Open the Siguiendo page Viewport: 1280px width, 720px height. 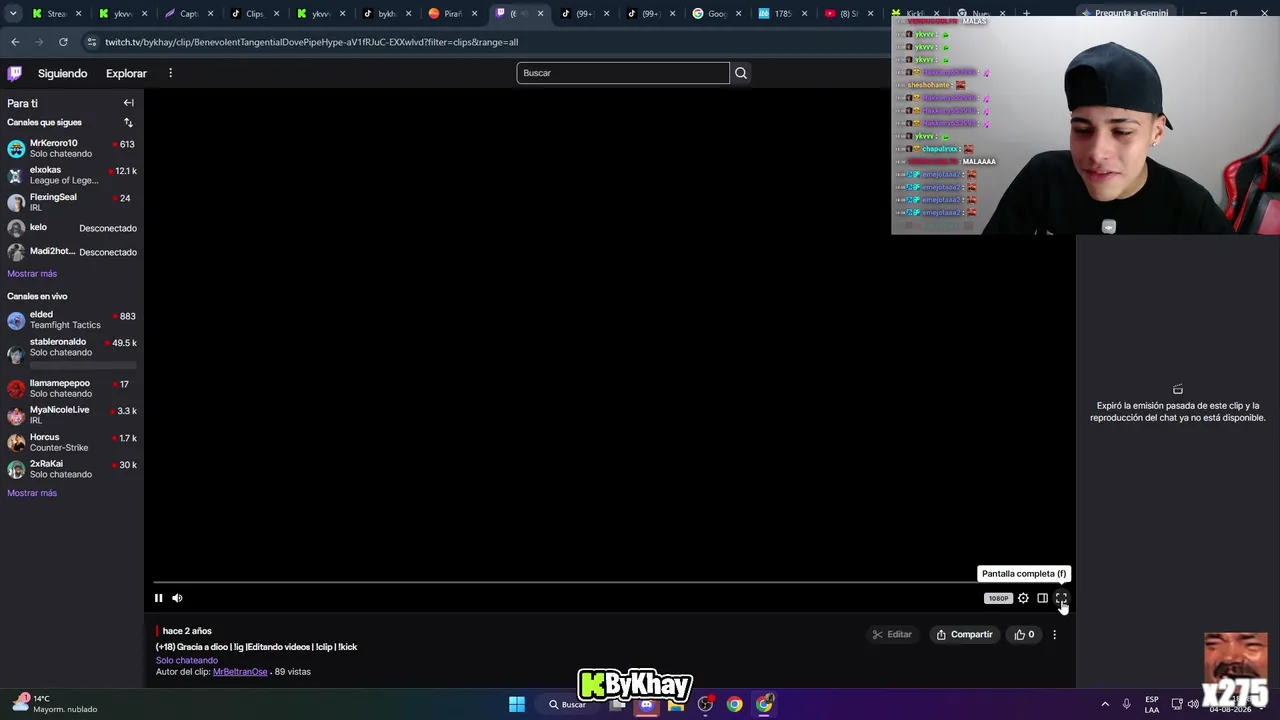(x=62, y=73)
